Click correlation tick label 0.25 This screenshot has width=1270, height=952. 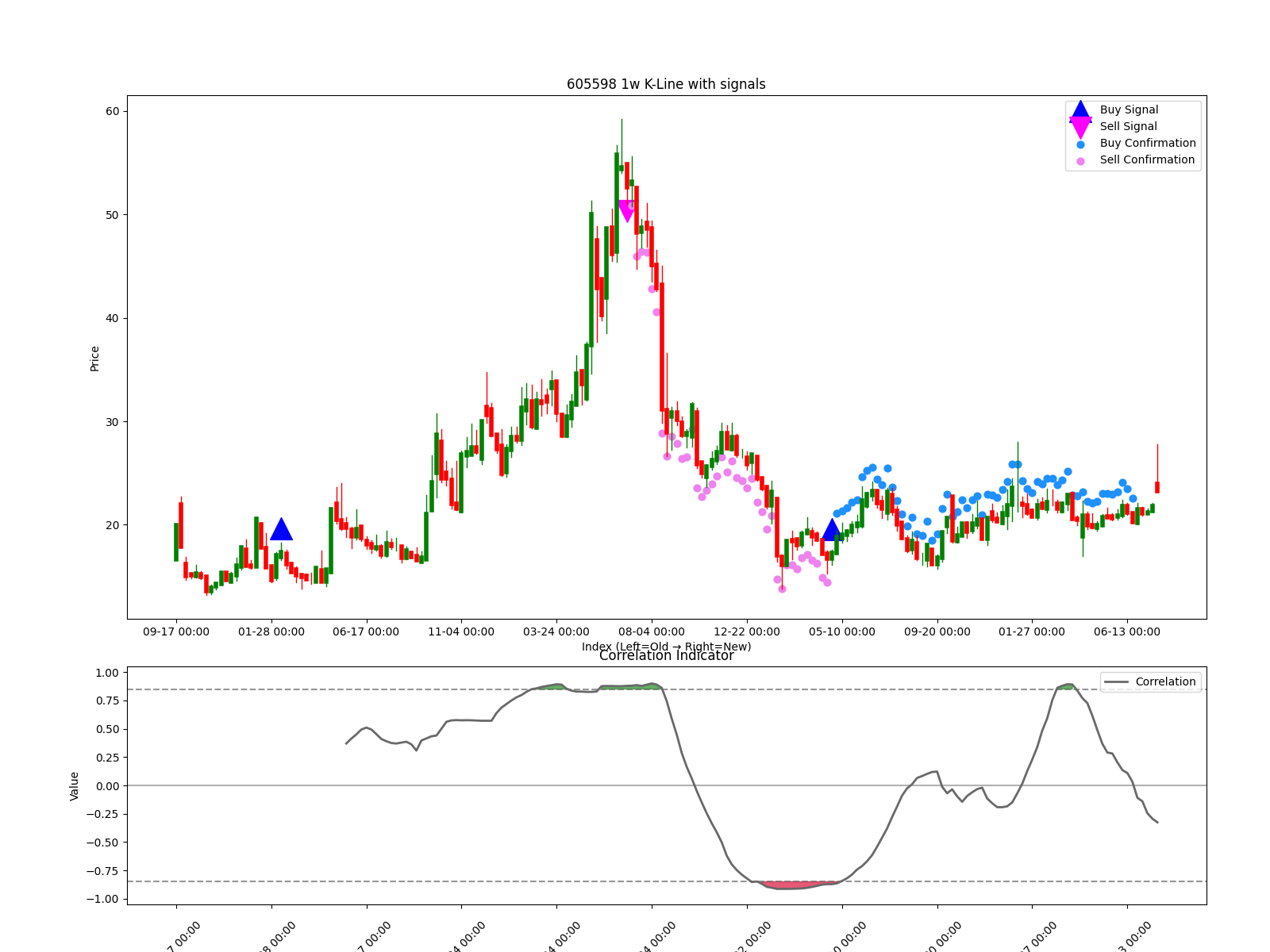(107, 758)
